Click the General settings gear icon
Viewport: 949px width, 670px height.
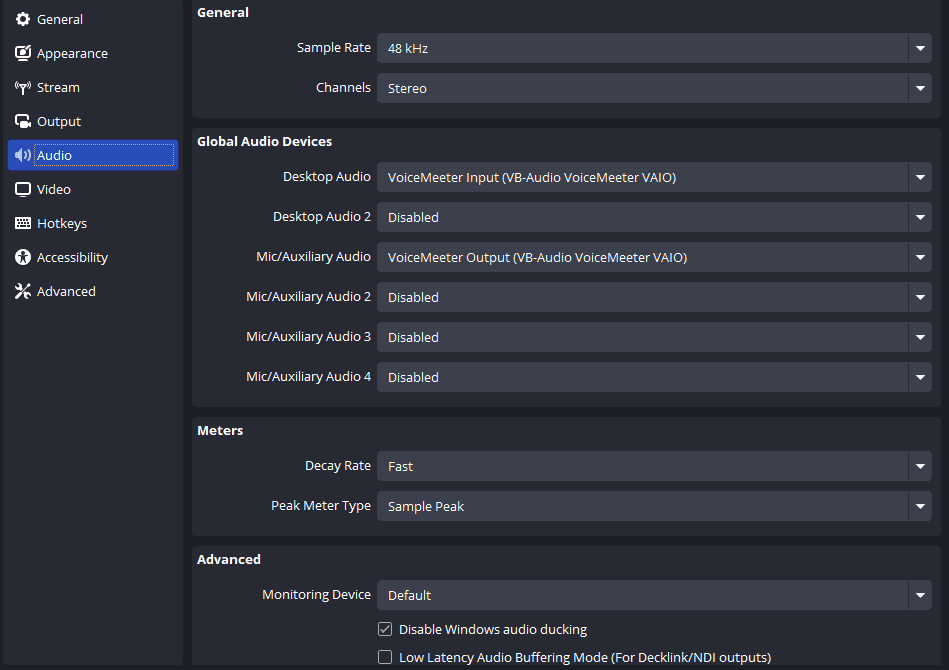coord(23,19)
